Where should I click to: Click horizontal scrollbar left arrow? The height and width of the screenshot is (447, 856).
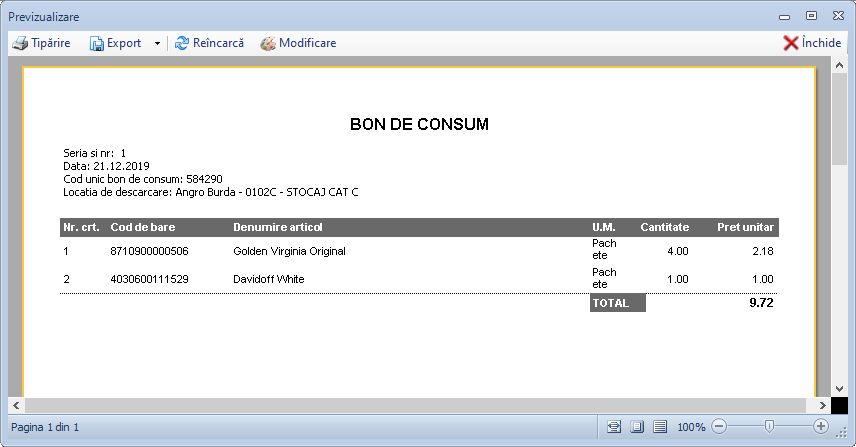pos(16,405)
